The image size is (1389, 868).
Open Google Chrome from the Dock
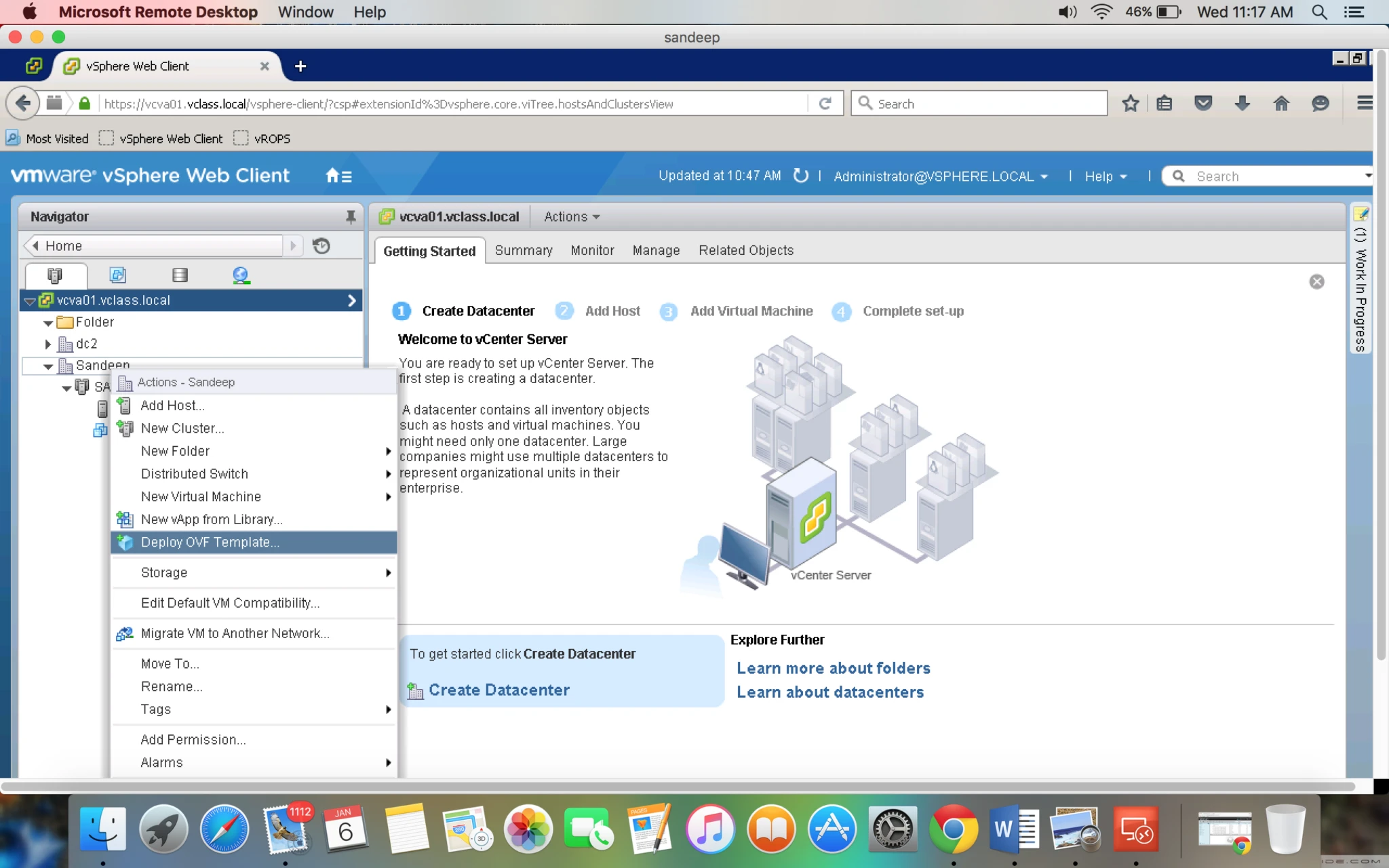point(953,829)
